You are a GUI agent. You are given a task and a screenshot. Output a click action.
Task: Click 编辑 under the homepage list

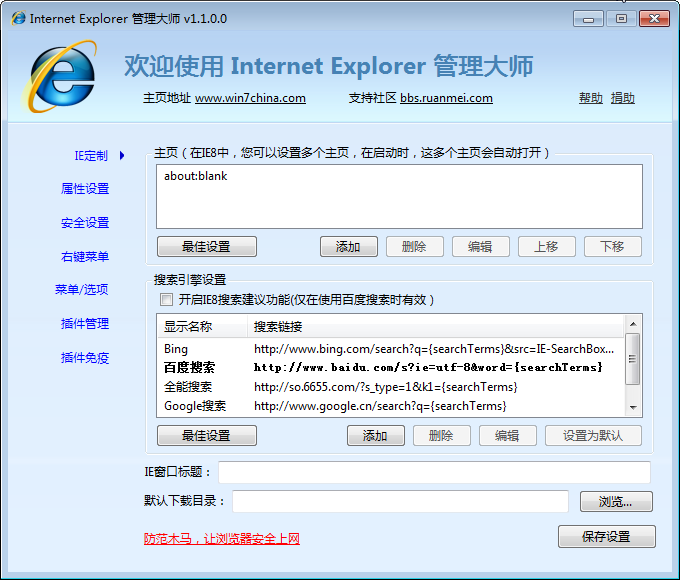481,246
